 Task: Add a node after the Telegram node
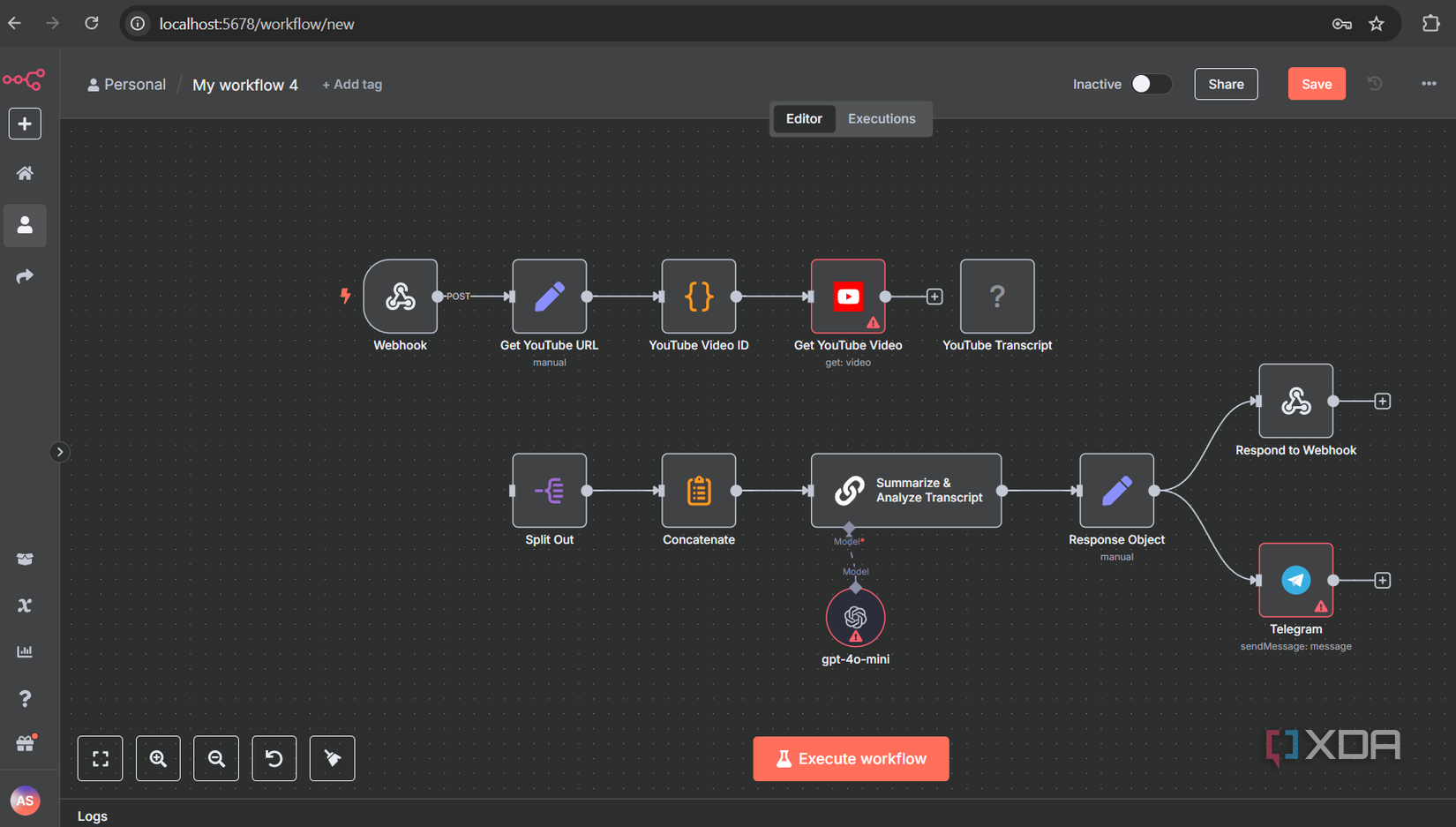pos(1382,580)
